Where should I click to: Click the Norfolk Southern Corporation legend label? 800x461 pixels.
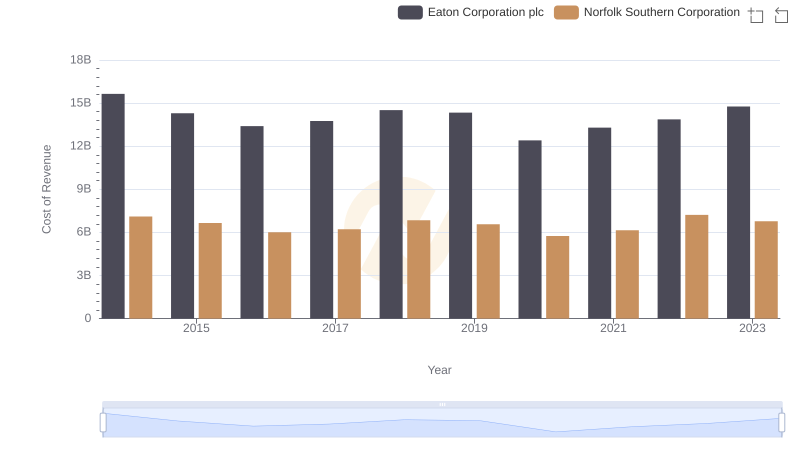[x=662, y=12]
